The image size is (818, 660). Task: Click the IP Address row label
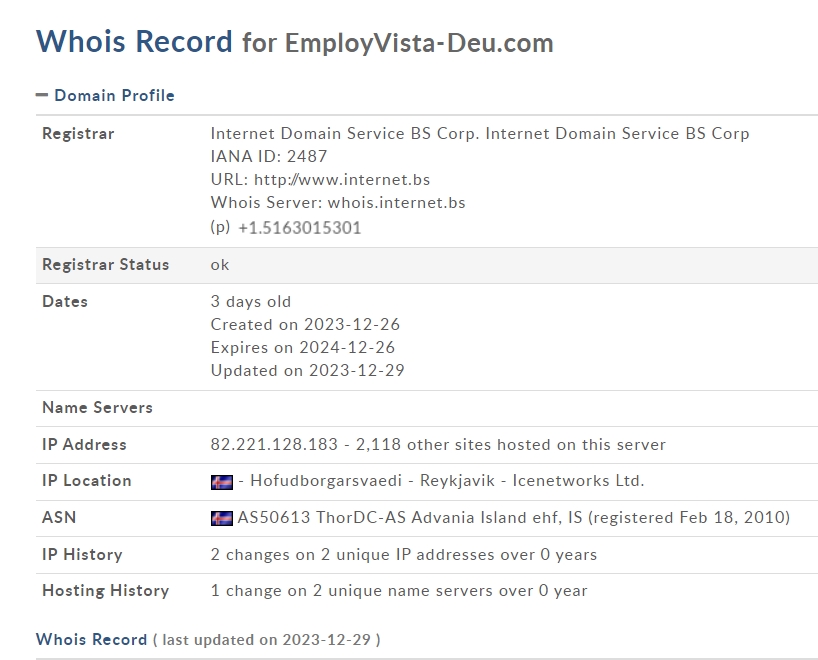click(85, 444)
